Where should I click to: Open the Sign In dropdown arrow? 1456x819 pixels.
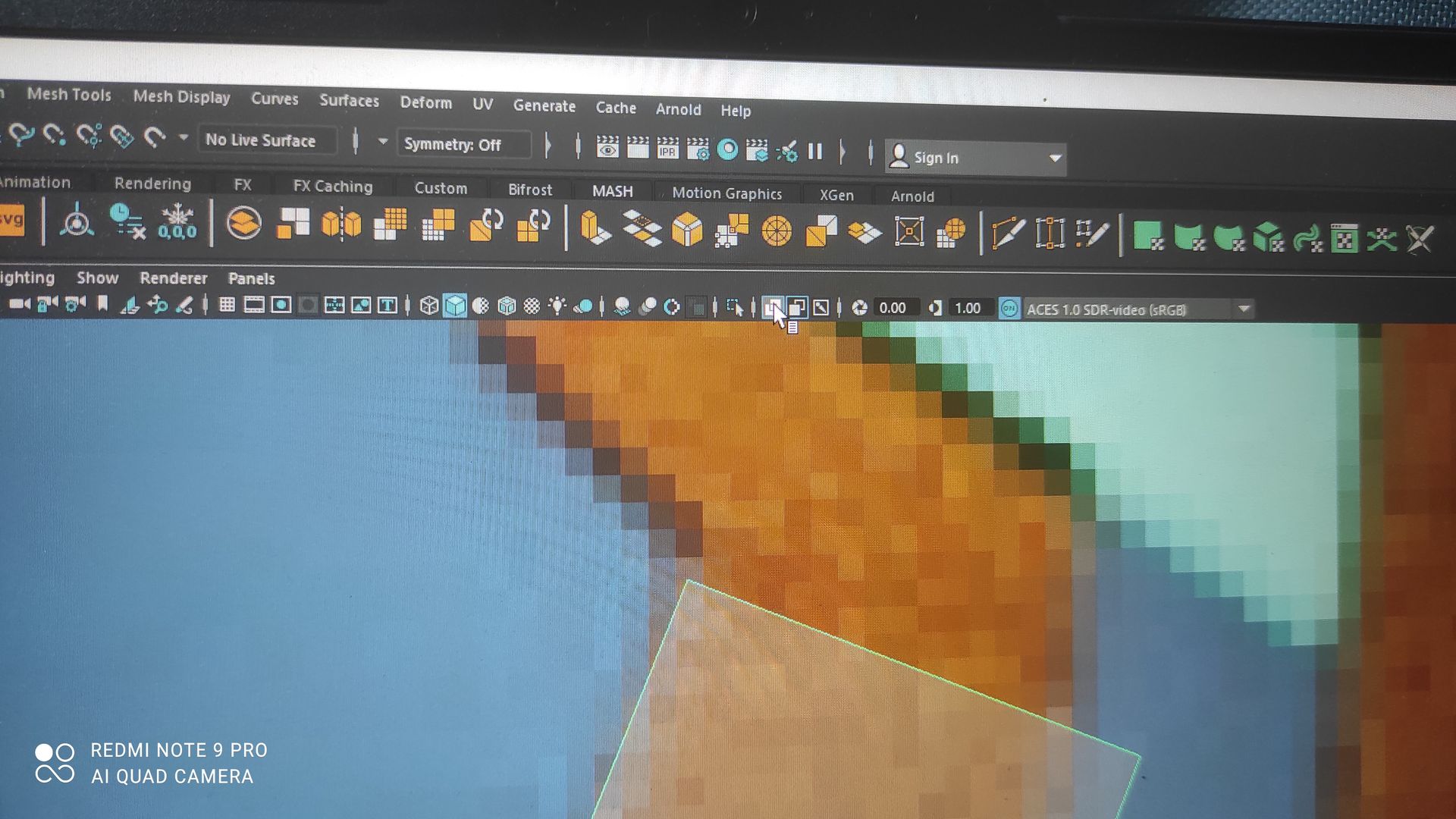tap(1055, 158)
